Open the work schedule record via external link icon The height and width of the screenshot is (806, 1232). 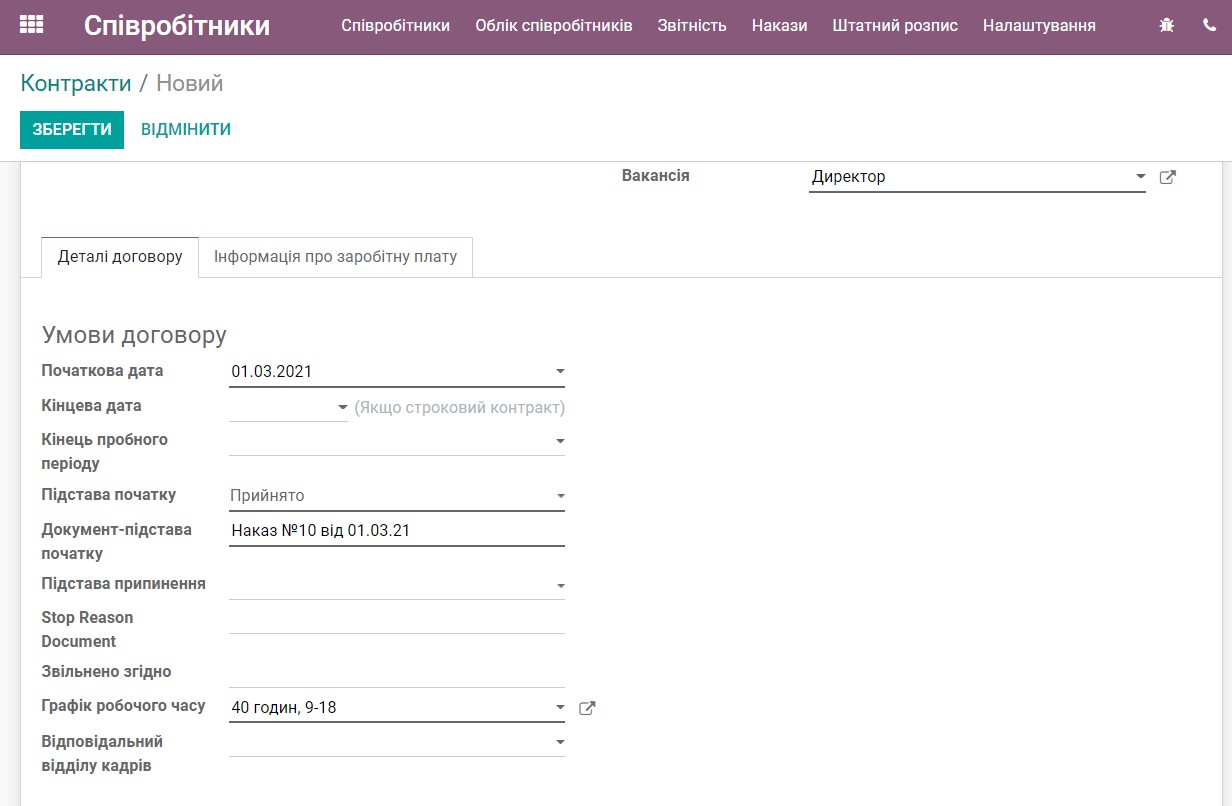587,707
